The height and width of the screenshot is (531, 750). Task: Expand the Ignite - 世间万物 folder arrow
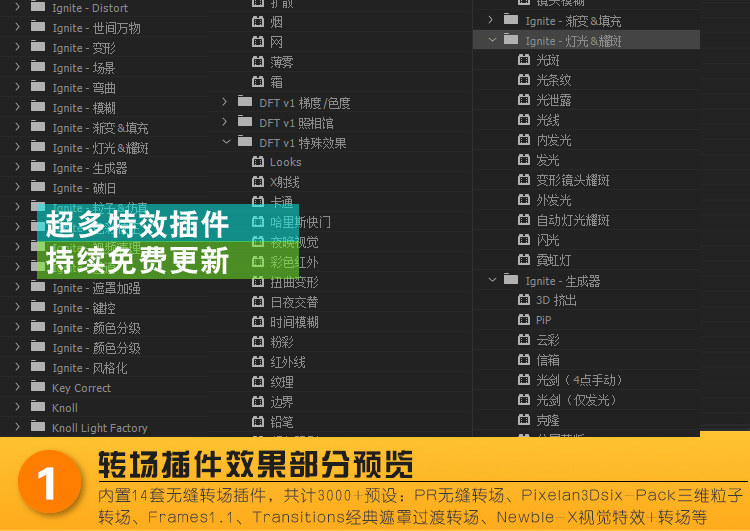tap(18, 27)
